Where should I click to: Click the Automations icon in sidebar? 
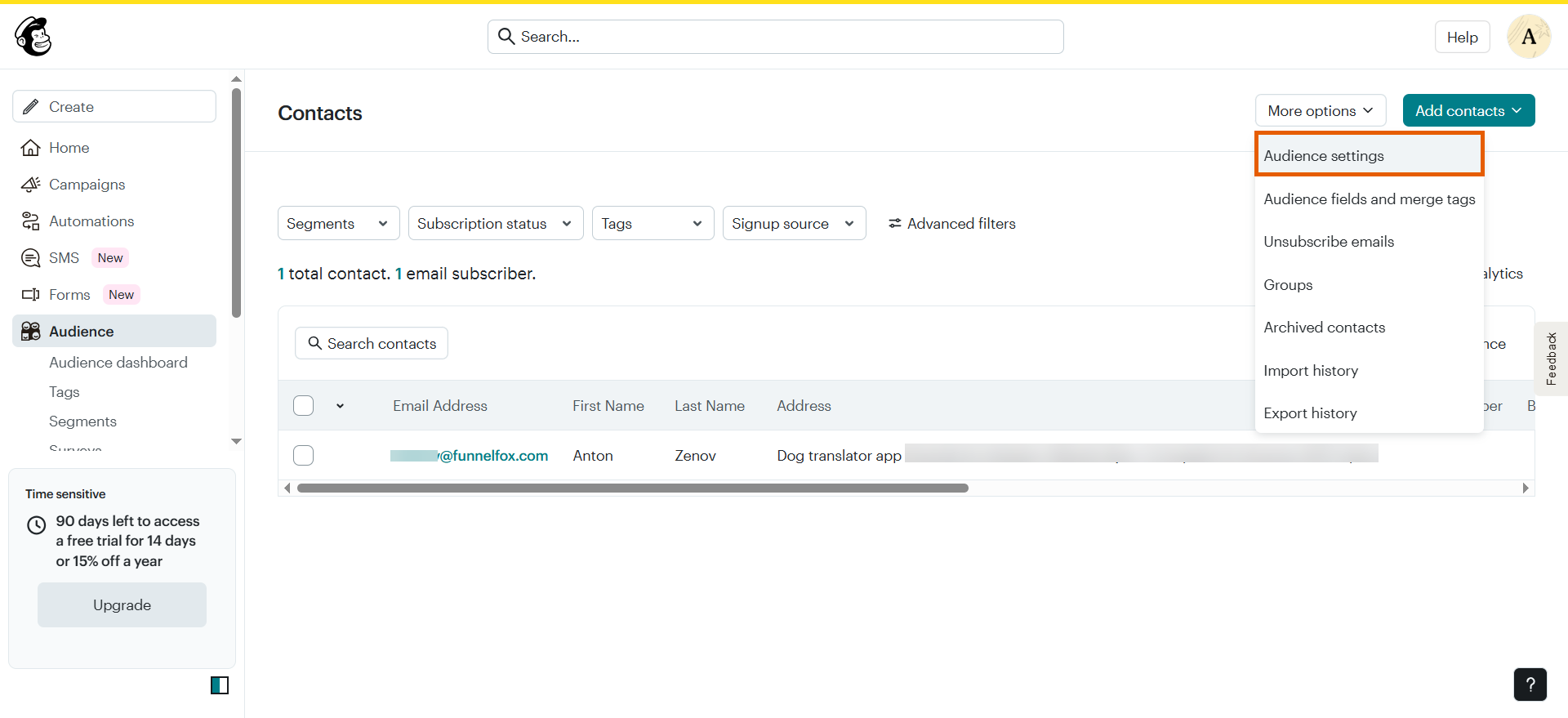click(x=31, y=221)
